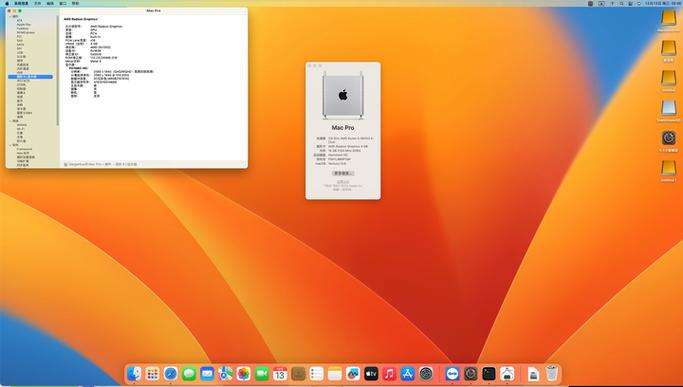Click the AMD Radeon Graphics heading
683x387 pixels.
(x=81, y=19)
